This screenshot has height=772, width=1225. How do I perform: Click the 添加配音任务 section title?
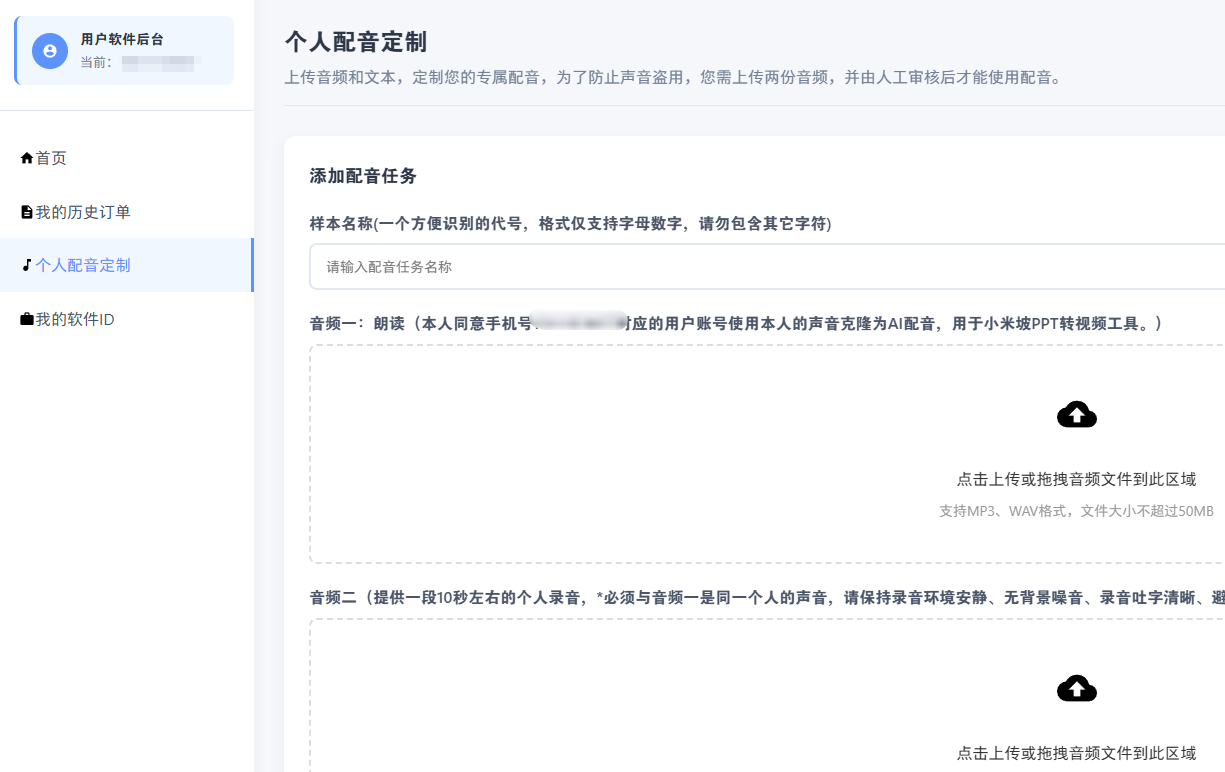363,176
